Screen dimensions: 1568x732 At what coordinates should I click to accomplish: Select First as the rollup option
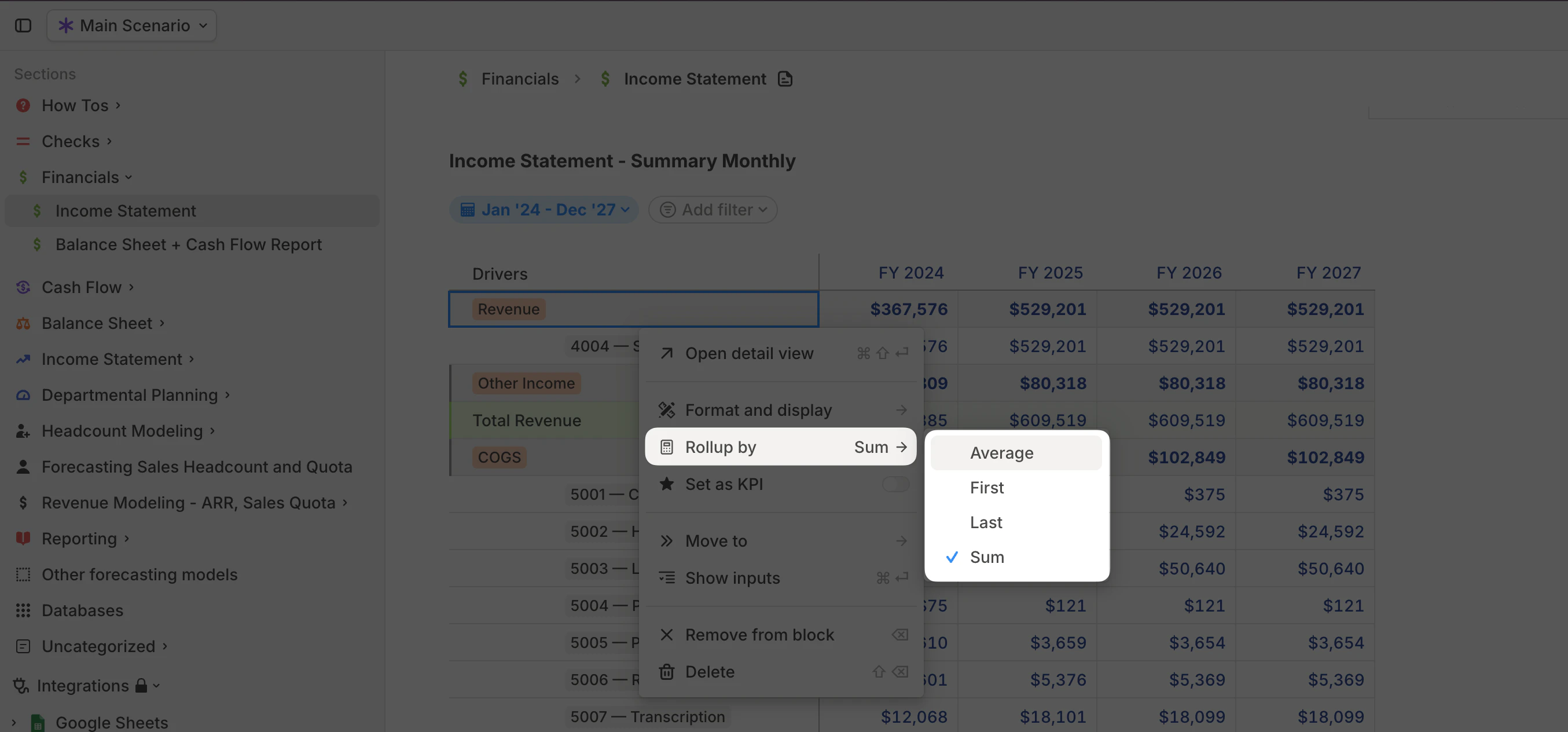(x=986, y=487)
